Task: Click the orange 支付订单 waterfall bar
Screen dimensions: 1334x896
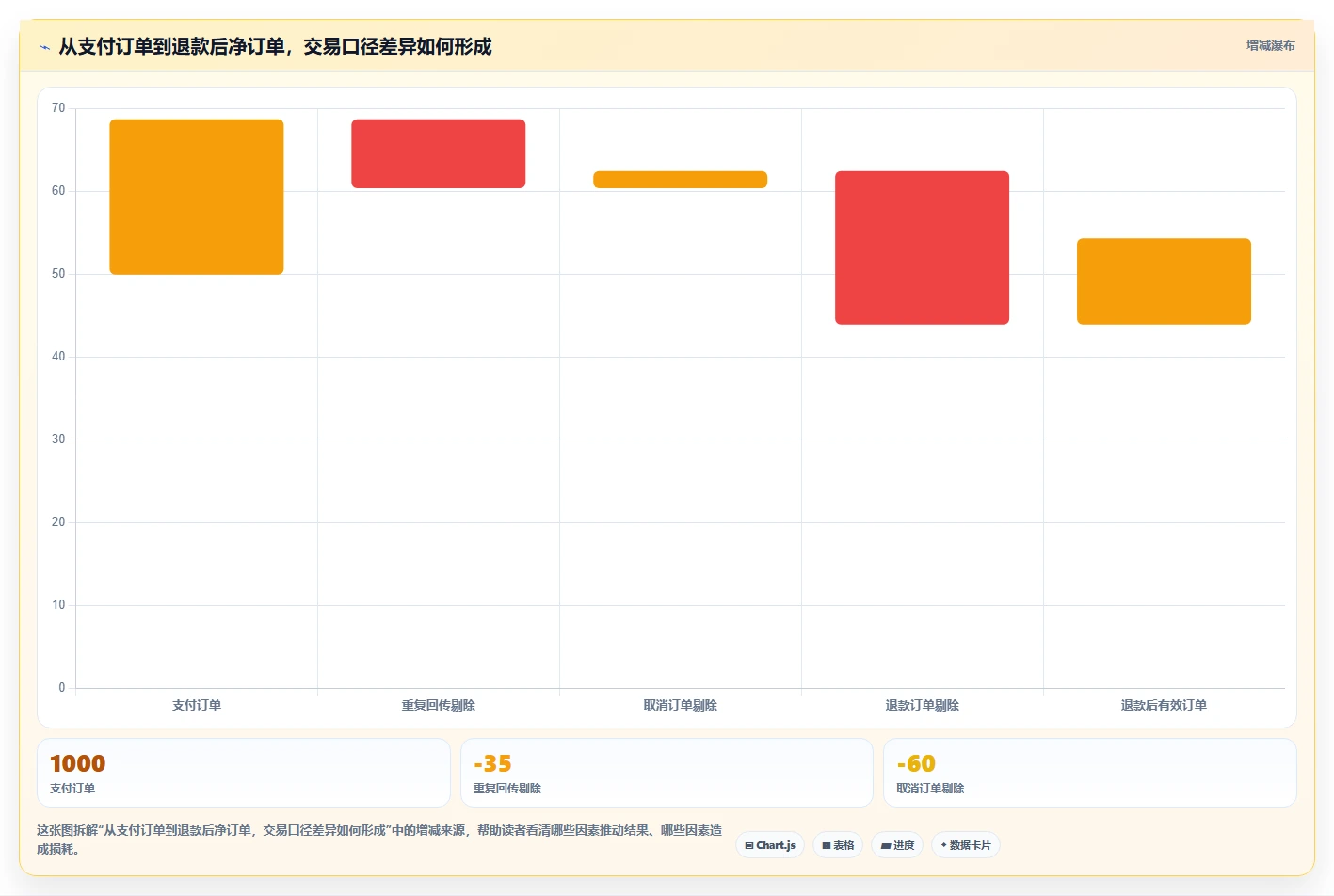Action: coord(197,197)
